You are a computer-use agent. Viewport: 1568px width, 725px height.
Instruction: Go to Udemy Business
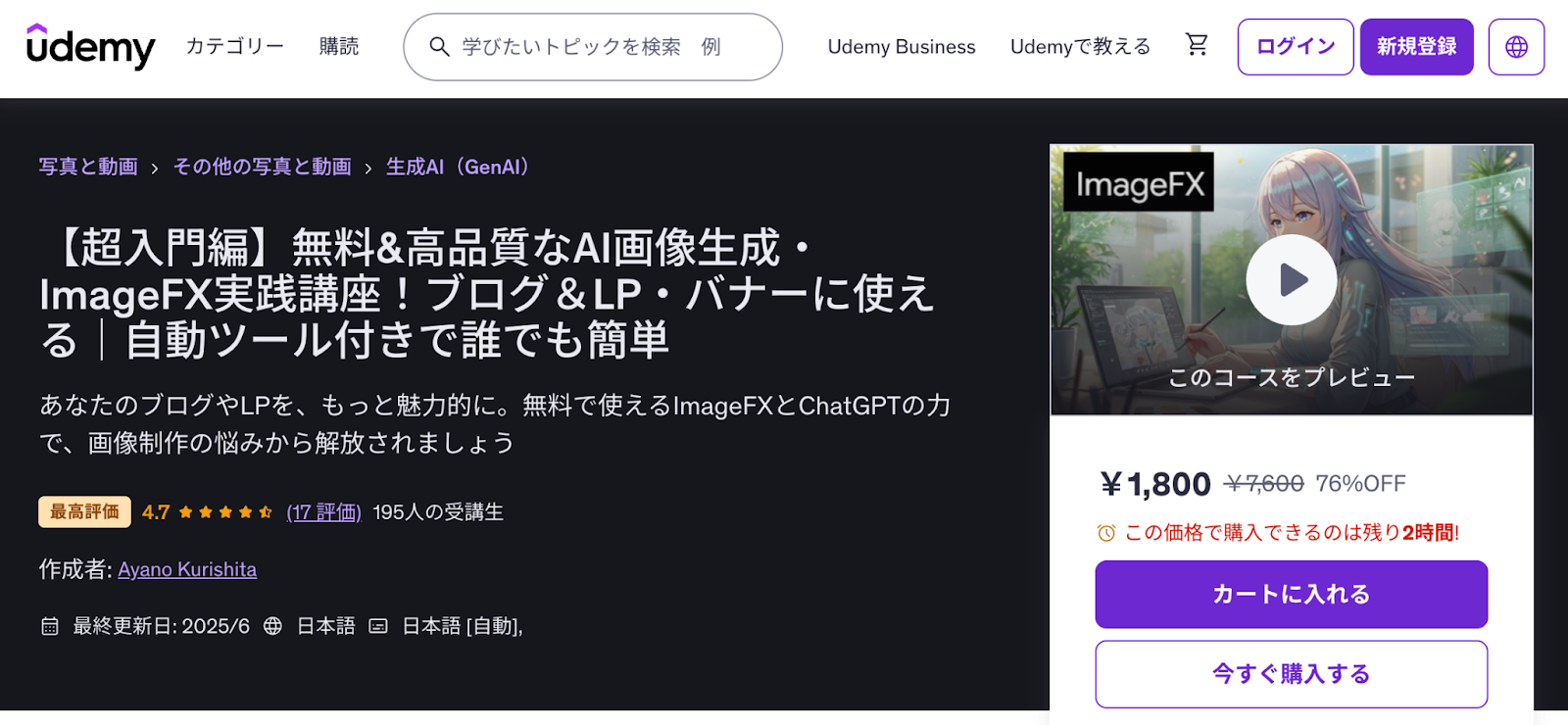[902, 47]
